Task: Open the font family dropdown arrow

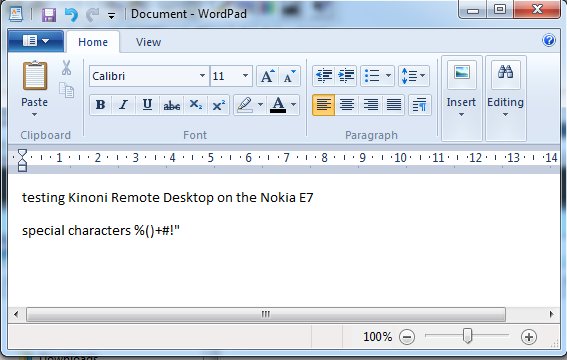Action: [x=202, y=76]
